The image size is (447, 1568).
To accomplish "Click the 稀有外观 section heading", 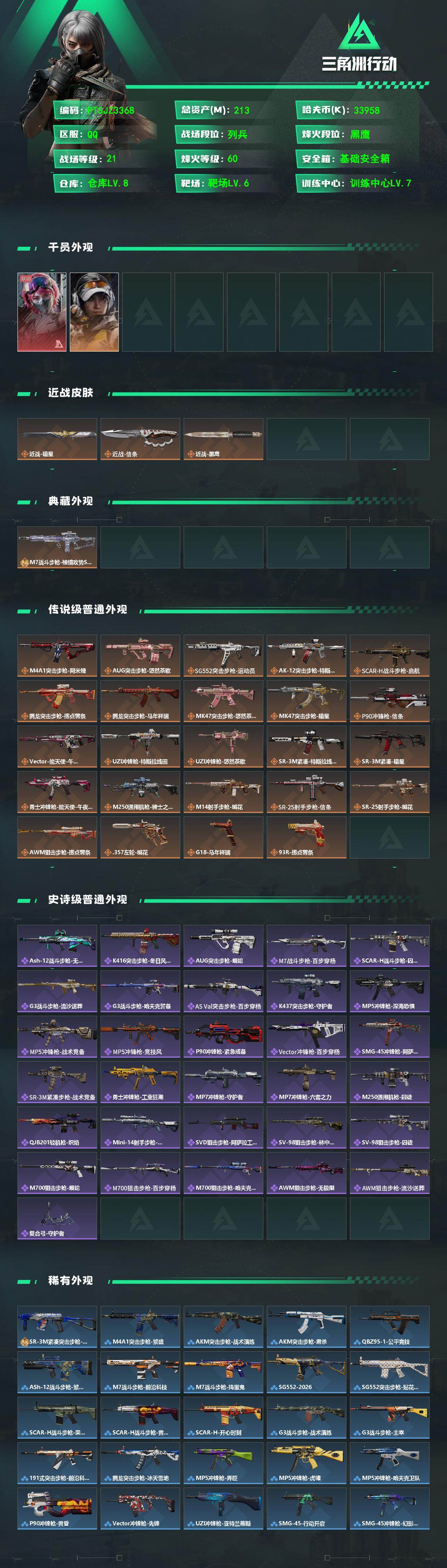I will coord(71,1280).
